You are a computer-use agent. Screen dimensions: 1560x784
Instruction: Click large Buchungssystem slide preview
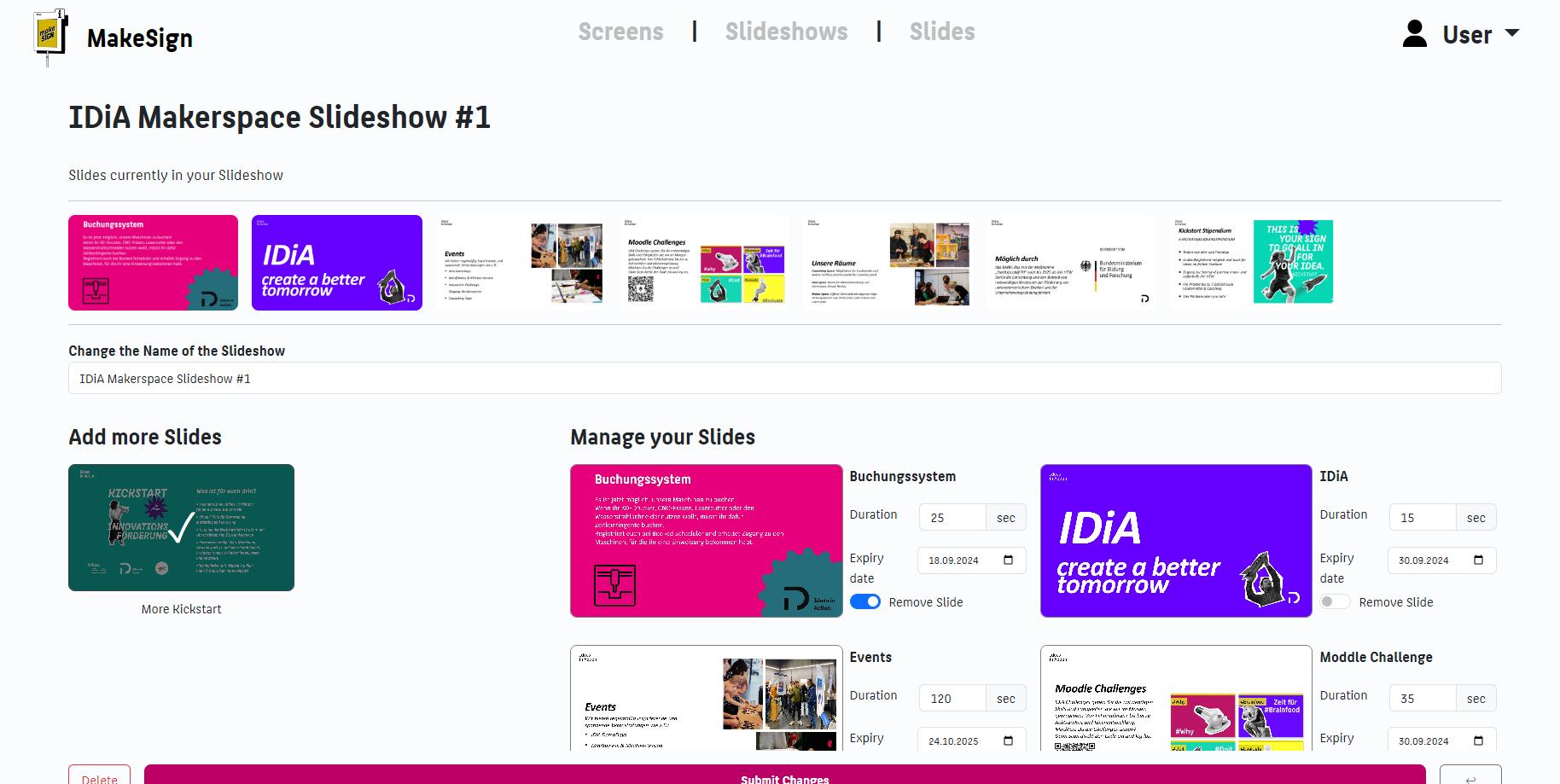pyautogui.click(x=707, y=541)
